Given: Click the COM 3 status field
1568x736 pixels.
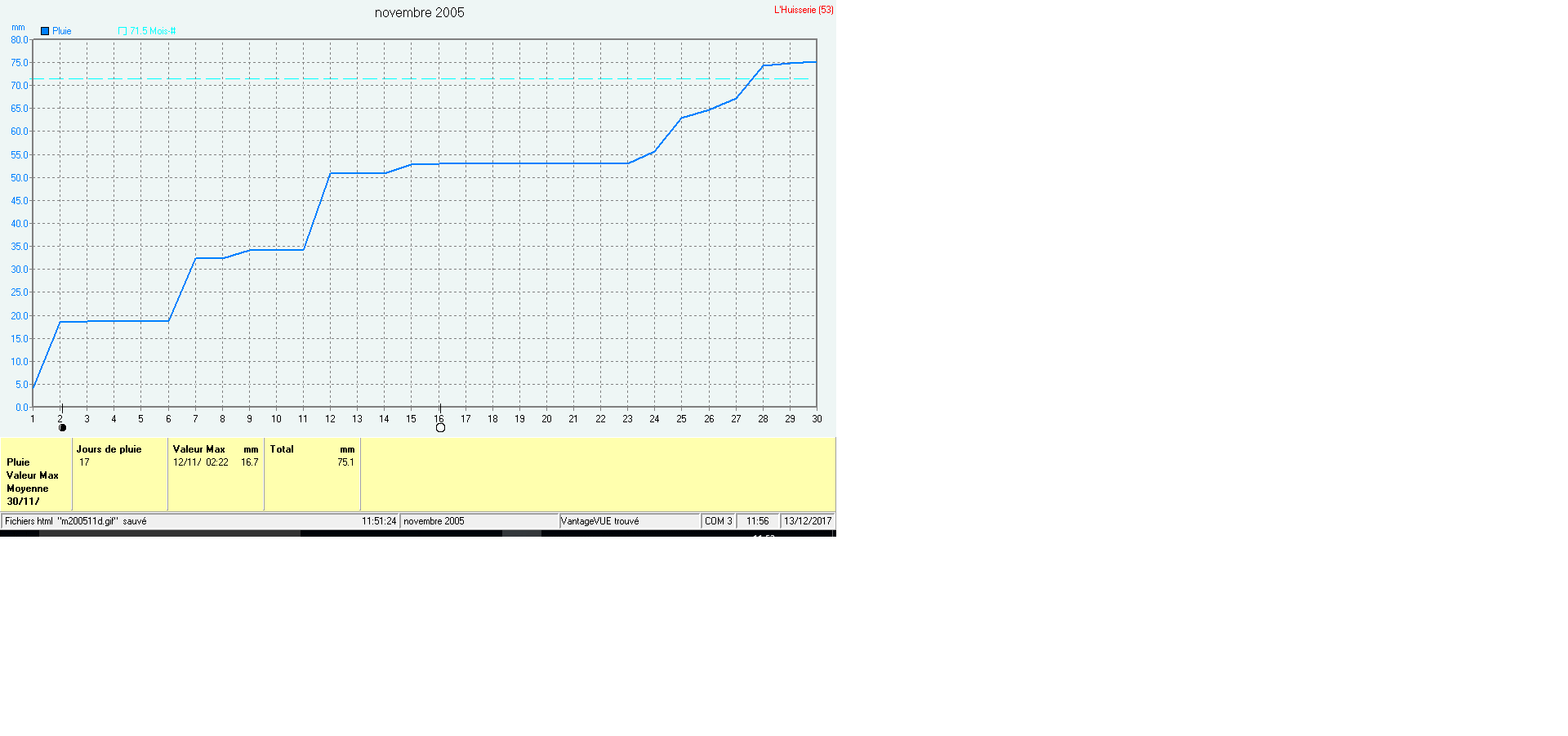Looking at the screenshot, I should point(719,521).
